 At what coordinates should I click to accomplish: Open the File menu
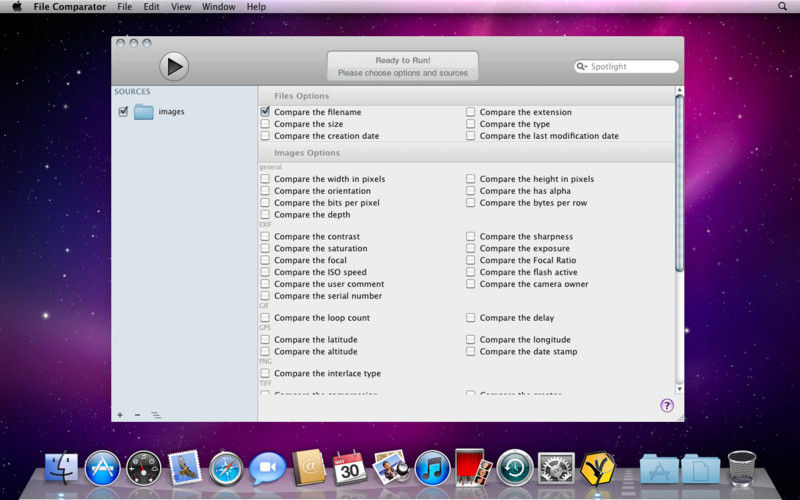click(124, 7)
